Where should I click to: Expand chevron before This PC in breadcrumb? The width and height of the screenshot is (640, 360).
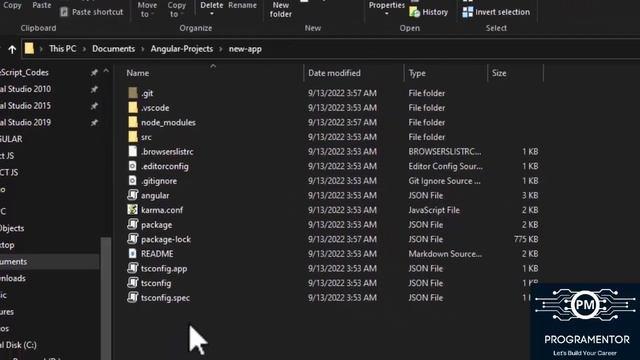(x=41, y=49)
